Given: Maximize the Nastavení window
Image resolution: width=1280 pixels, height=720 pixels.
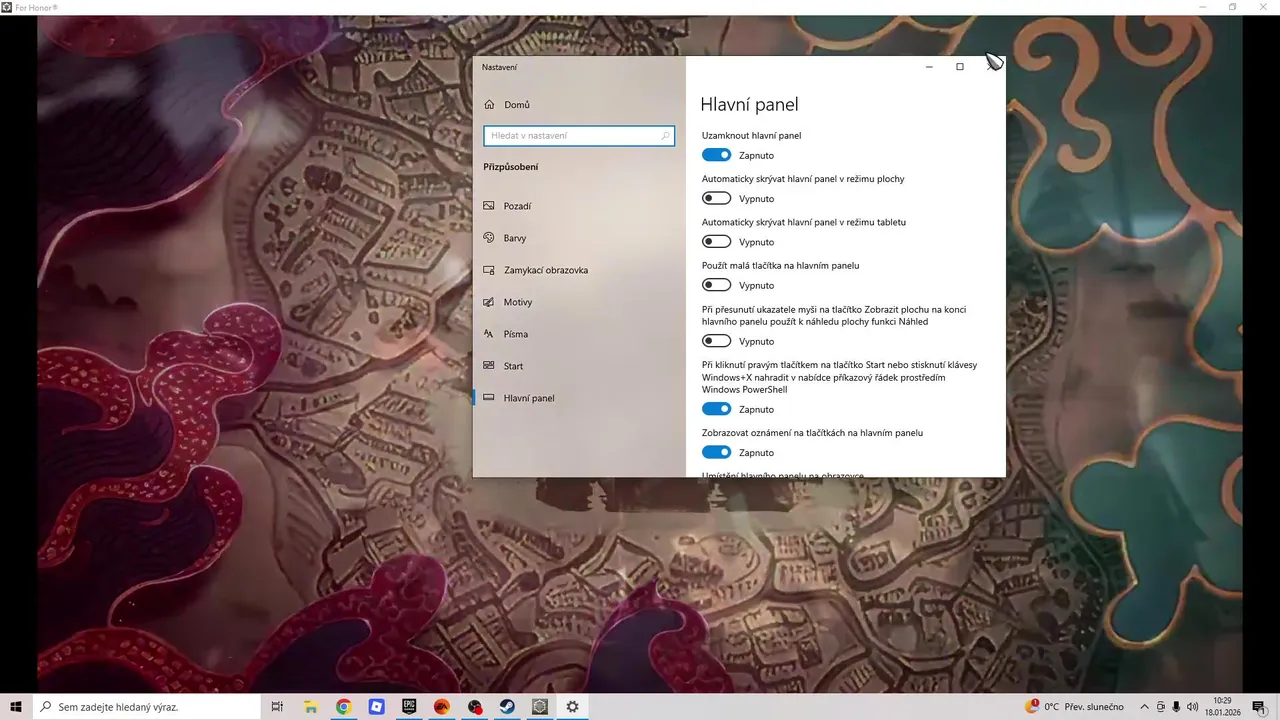Looking at the screenshot, I should pyautogui.click(x=960, y=67).
